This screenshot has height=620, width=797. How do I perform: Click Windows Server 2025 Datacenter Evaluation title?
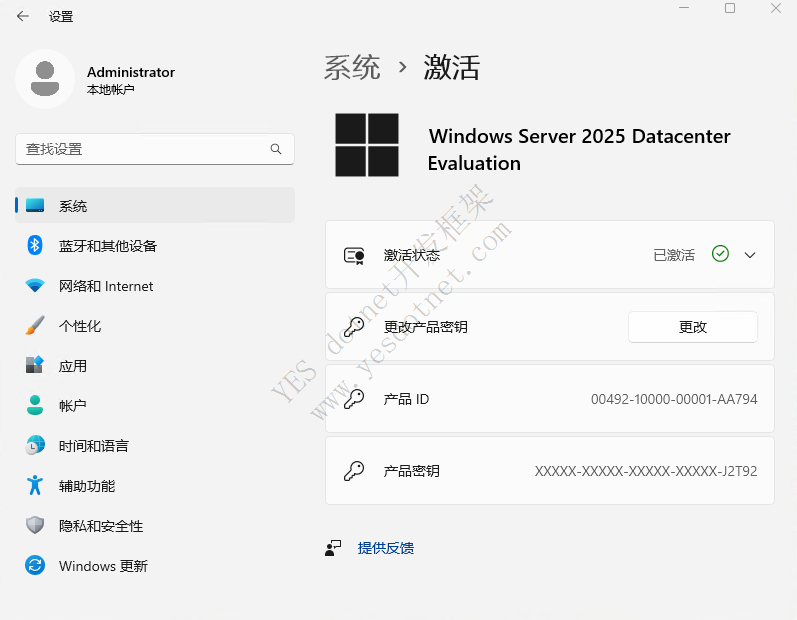click(x=579, y=149)
